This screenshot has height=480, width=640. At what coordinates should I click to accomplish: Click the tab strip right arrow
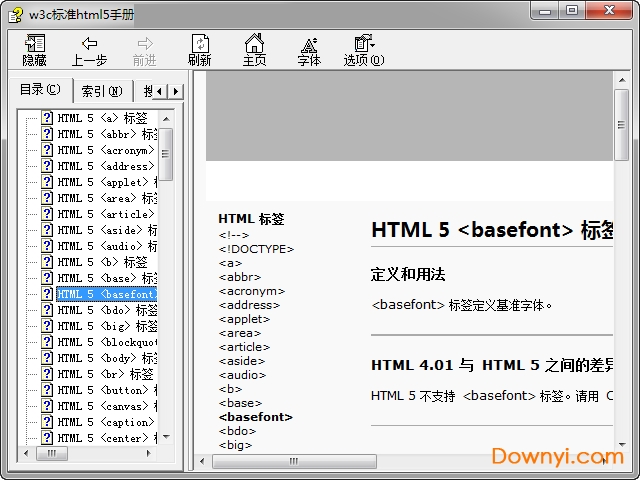coord(176,91)
